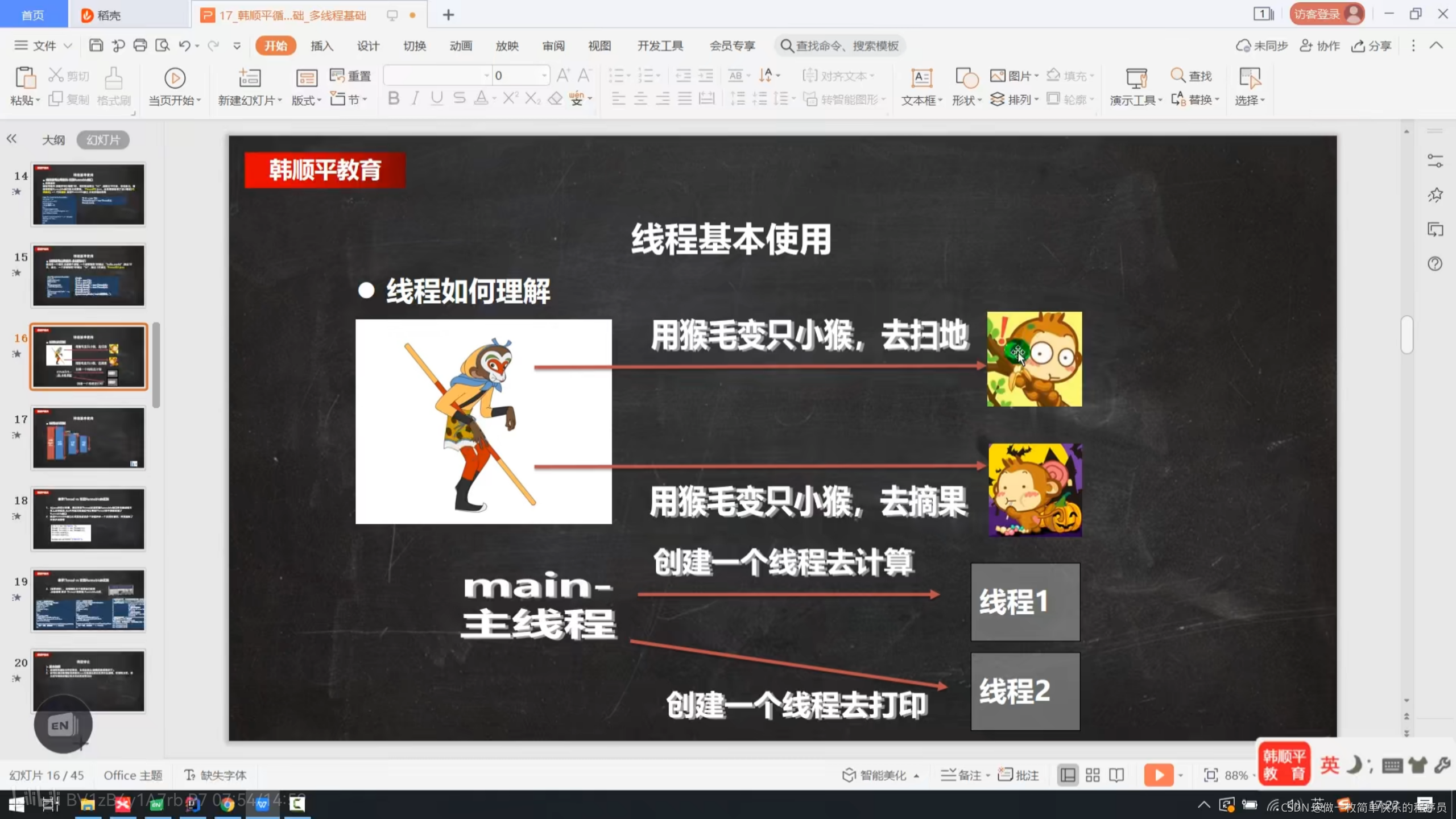Click the Copy (复制) icon
The height and width of the screenshot is (819, 1456).
(56, 99)
